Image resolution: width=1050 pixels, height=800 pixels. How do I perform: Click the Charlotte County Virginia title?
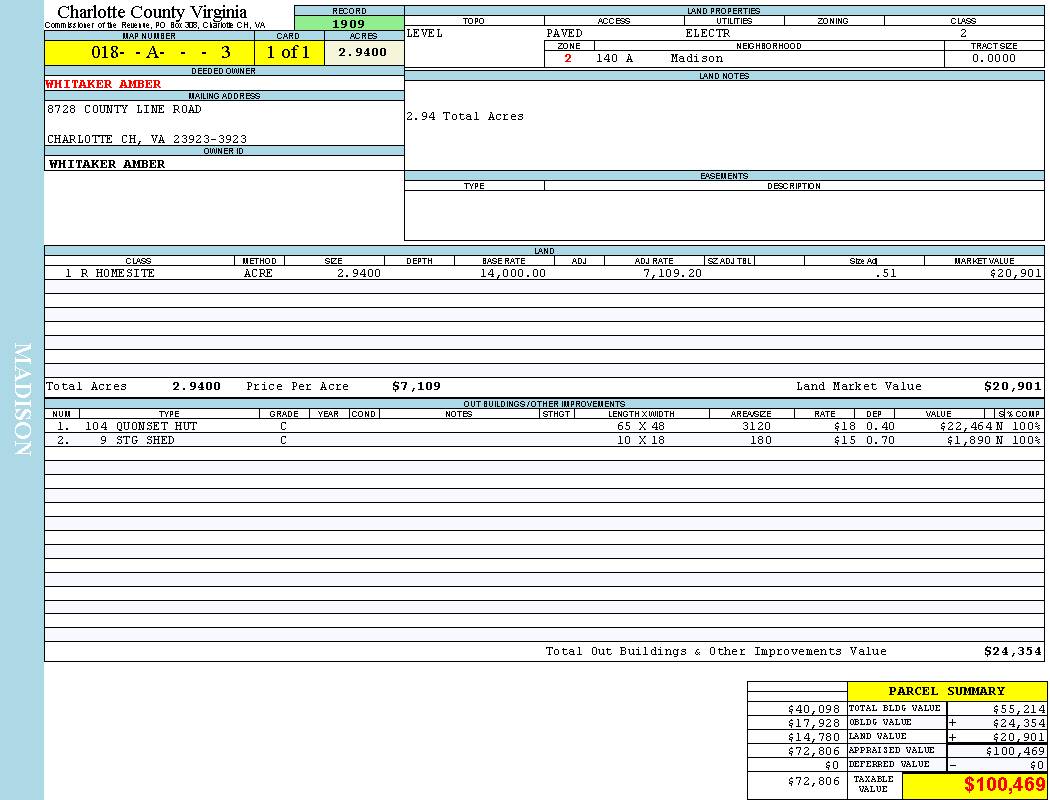tap(152, 12)
